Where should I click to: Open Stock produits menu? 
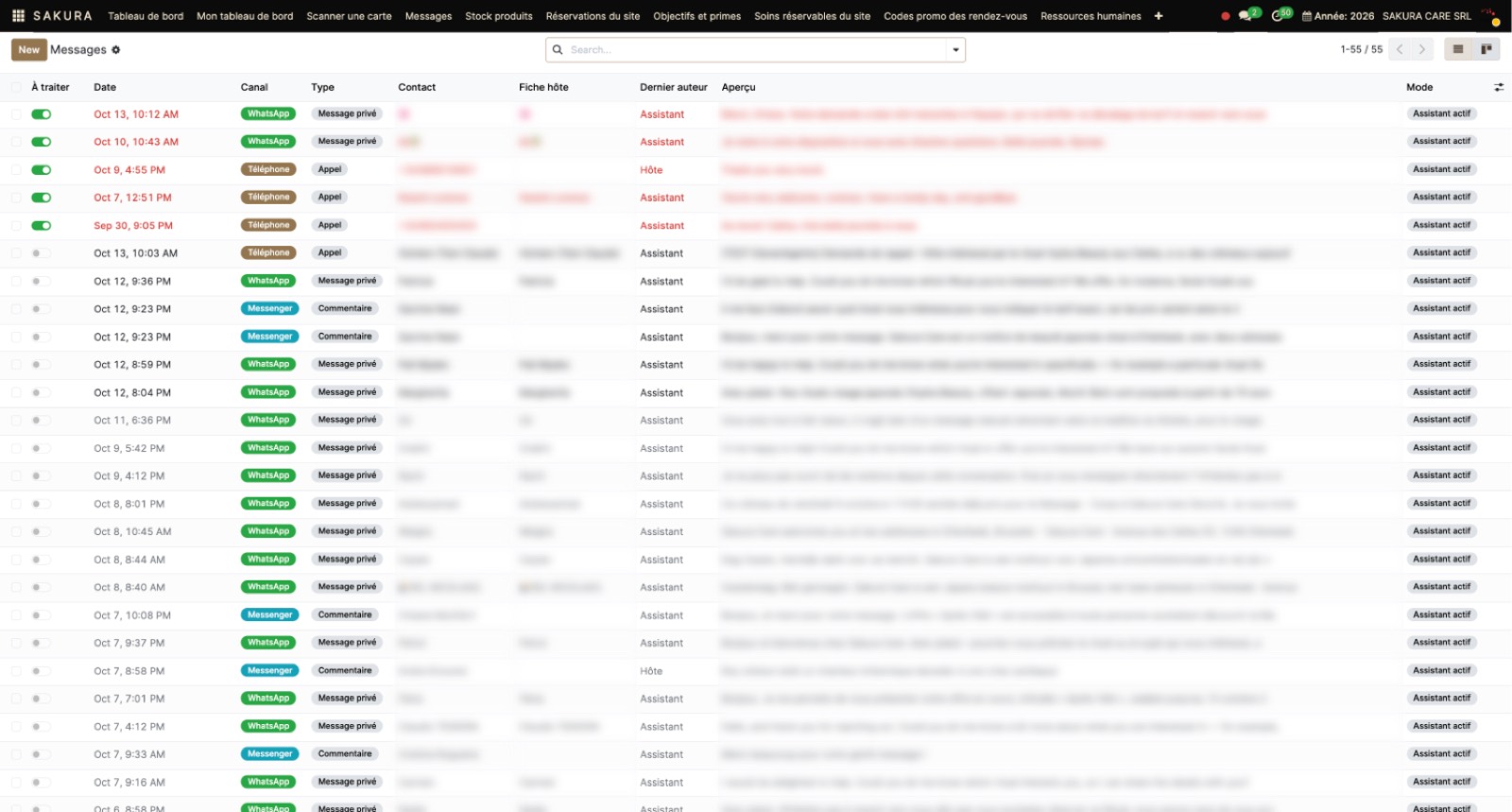pyautogui.click(x=499, y=16)
